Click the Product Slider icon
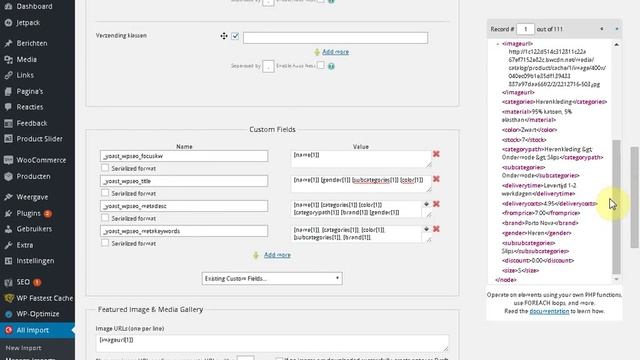 tap(8, 139)
